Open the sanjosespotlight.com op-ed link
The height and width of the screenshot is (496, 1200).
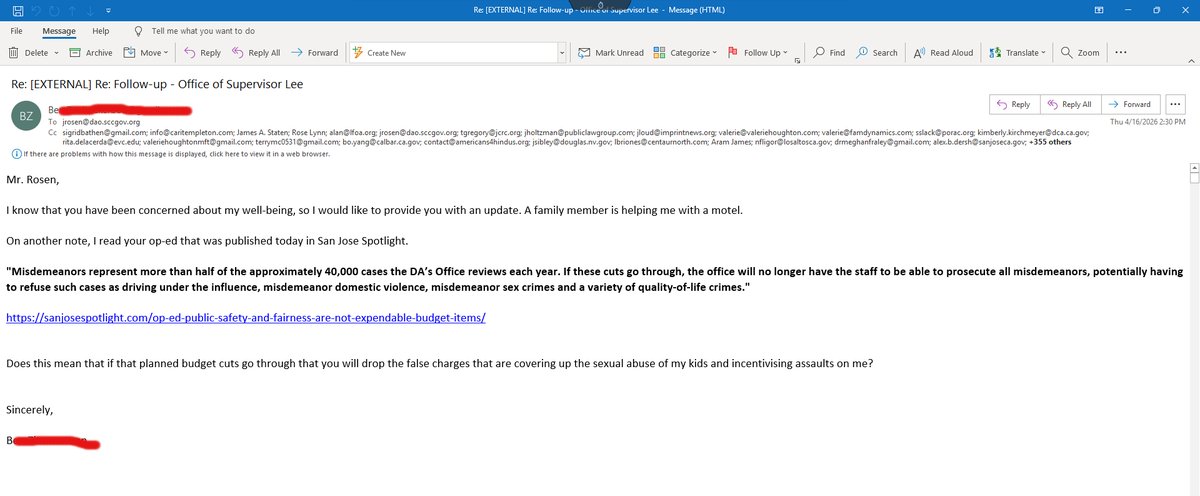[246, 317]
